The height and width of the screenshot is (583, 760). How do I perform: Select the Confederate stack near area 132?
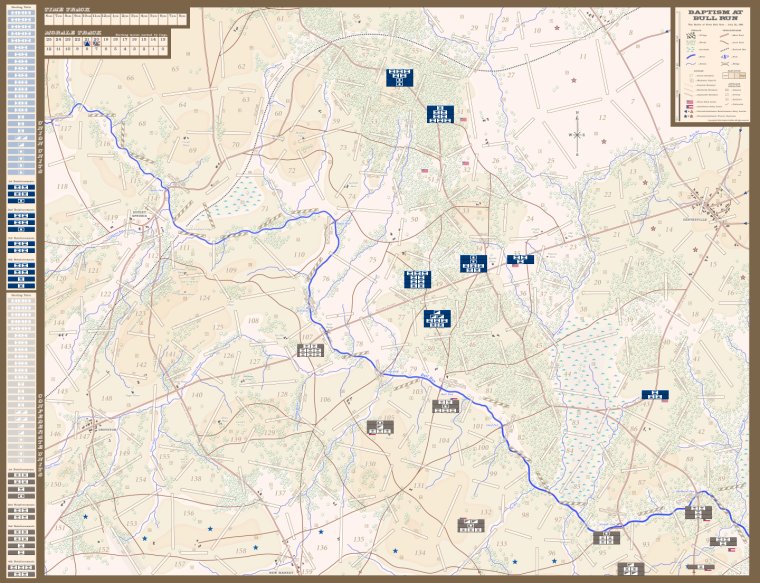[x=471, y=525]
